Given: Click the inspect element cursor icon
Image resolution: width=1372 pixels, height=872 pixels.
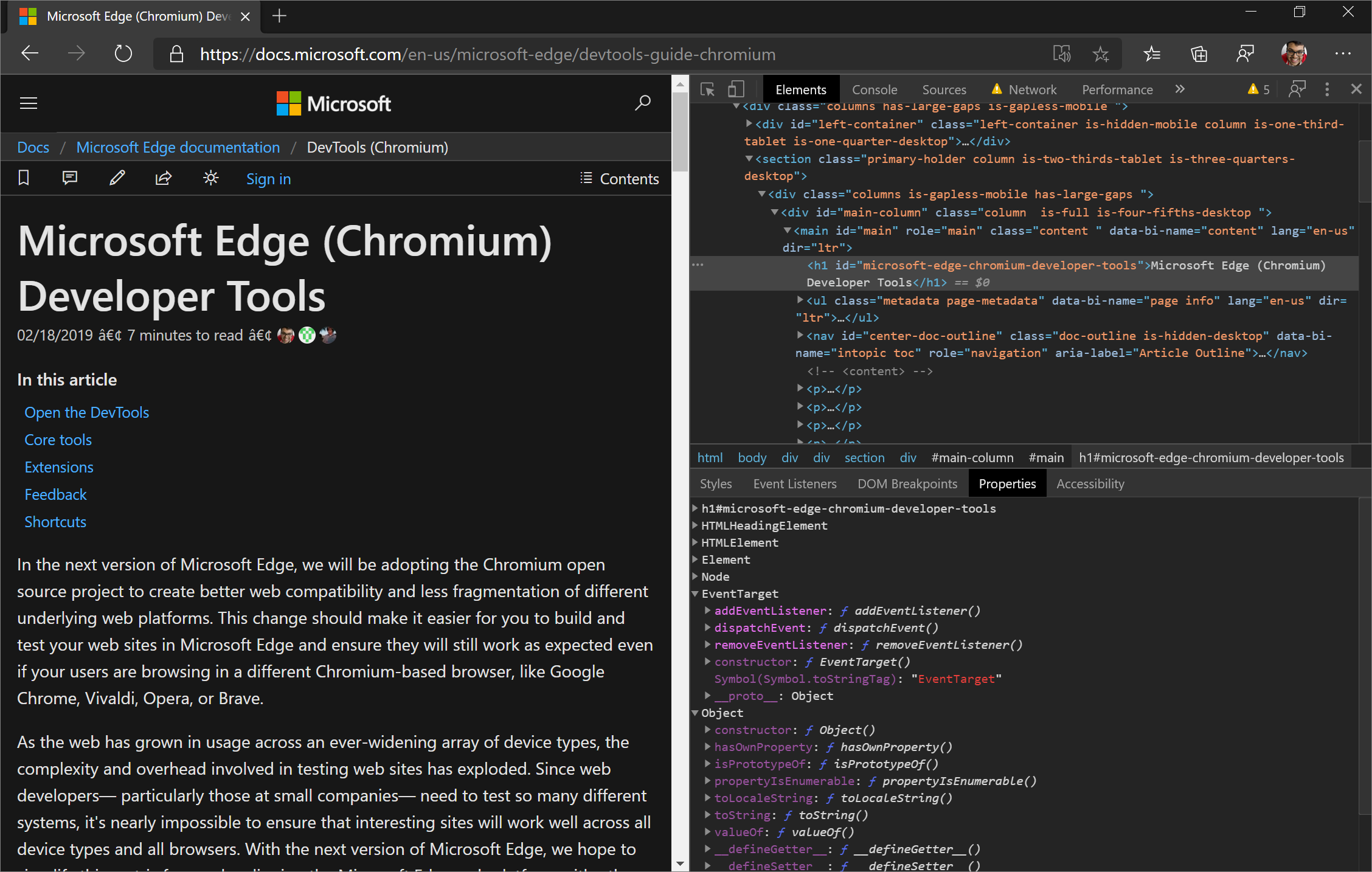Looking at the screenshot, I should click(707, 90).
